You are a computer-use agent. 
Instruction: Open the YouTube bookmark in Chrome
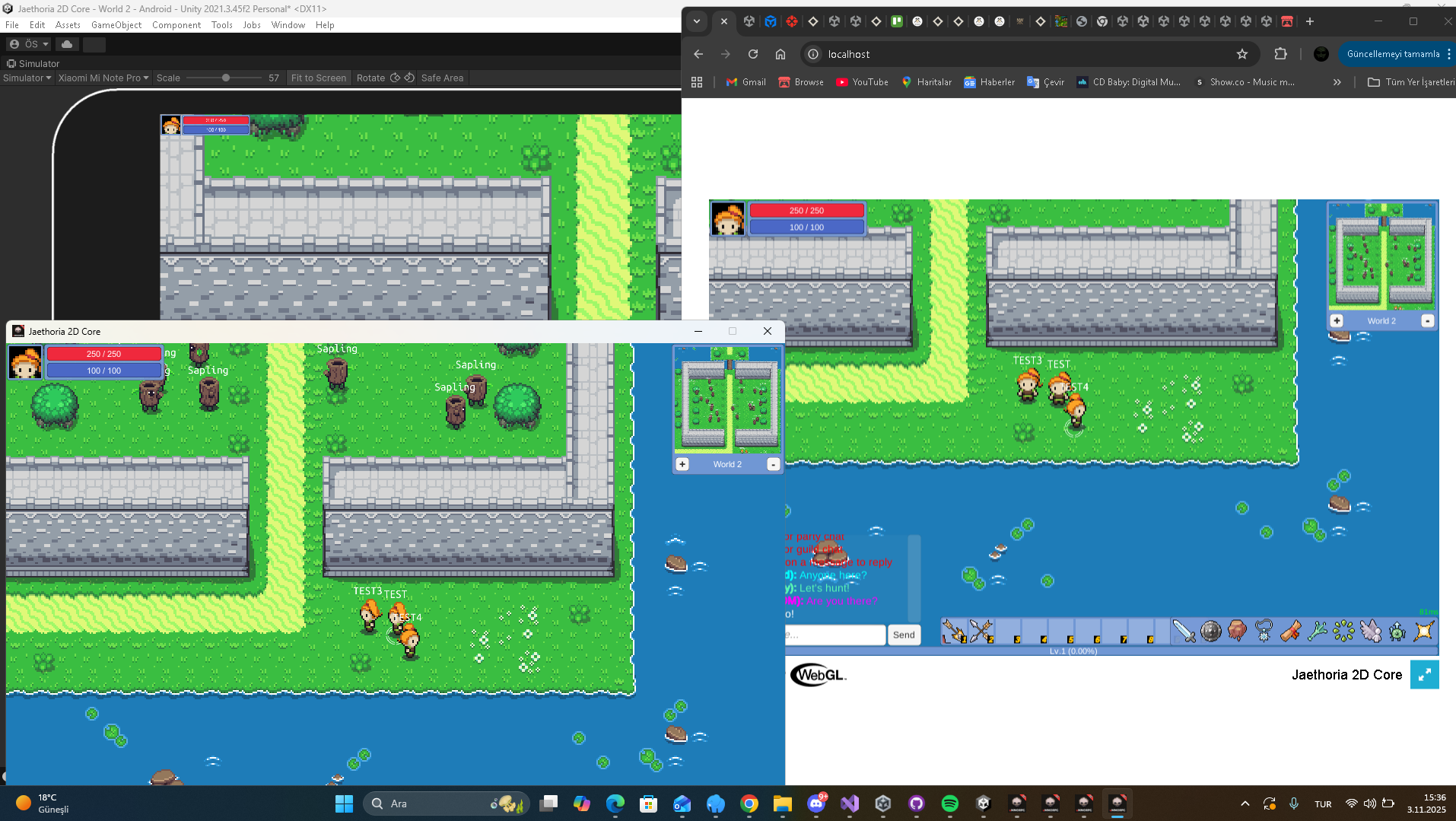click(x=862, y=82)
